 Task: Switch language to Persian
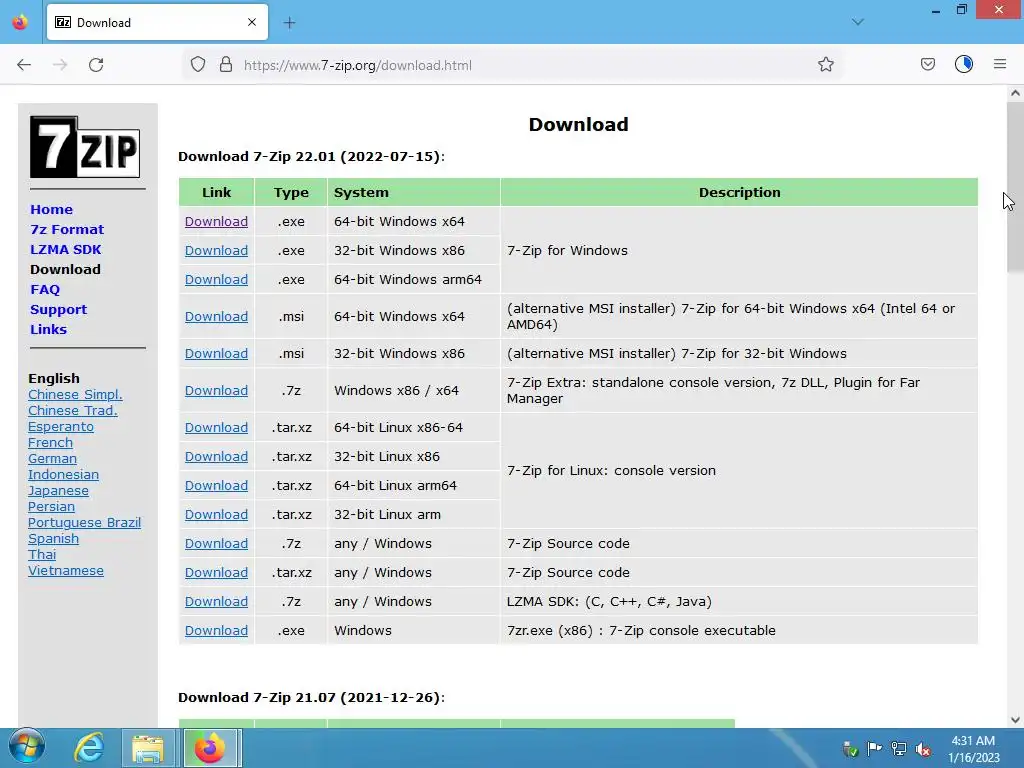pyautogui.click(x=51, y=506)
